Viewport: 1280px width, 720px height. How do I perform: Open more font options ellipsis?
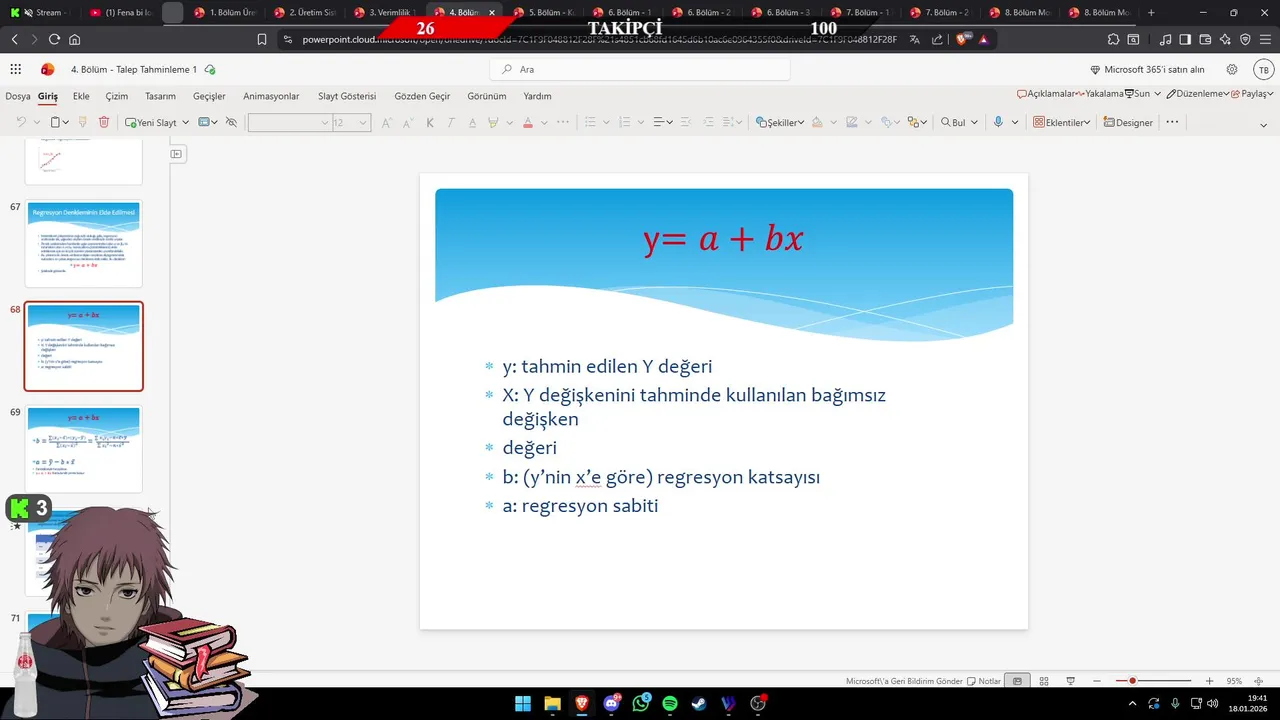(x=563, y=122)
